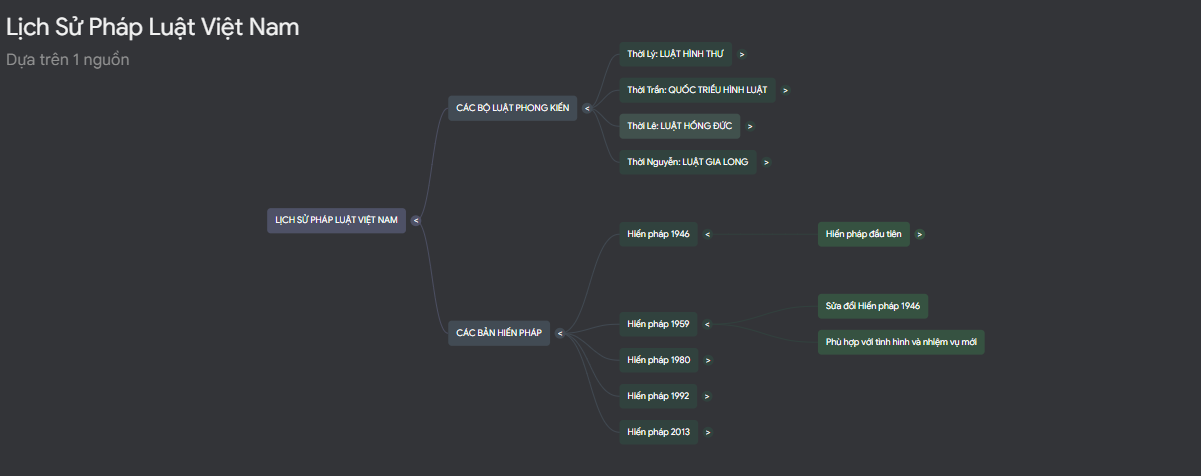Click the LỊCH SỬ PHÁP LUẬT VIỆT NAM root label

[336, 220]
